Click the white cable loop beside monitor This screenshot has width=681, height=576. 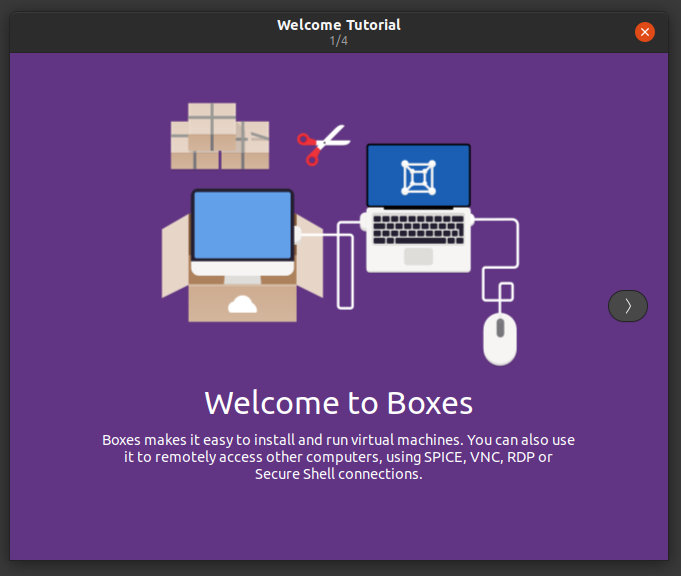(345, 267)
